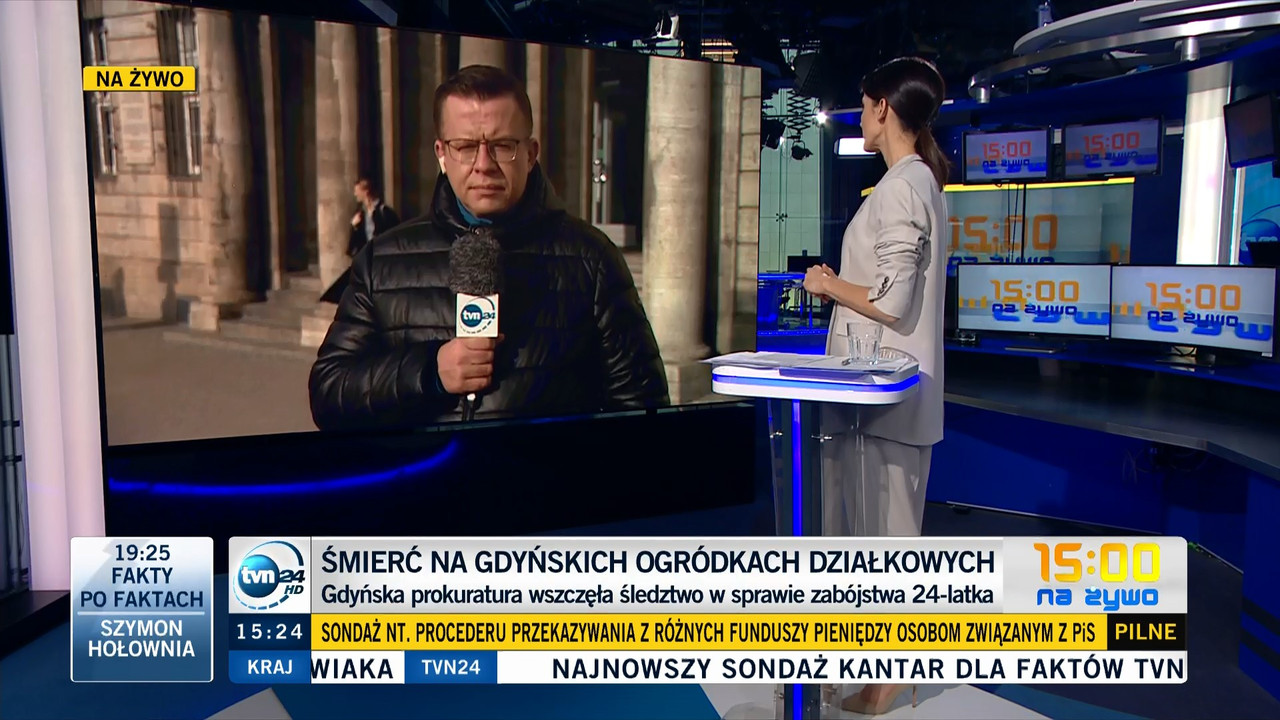Viewport: 1280px width, 720px height.
Task: Click the 15:00 na żywo programme logo
Action: coord(1096,575)
